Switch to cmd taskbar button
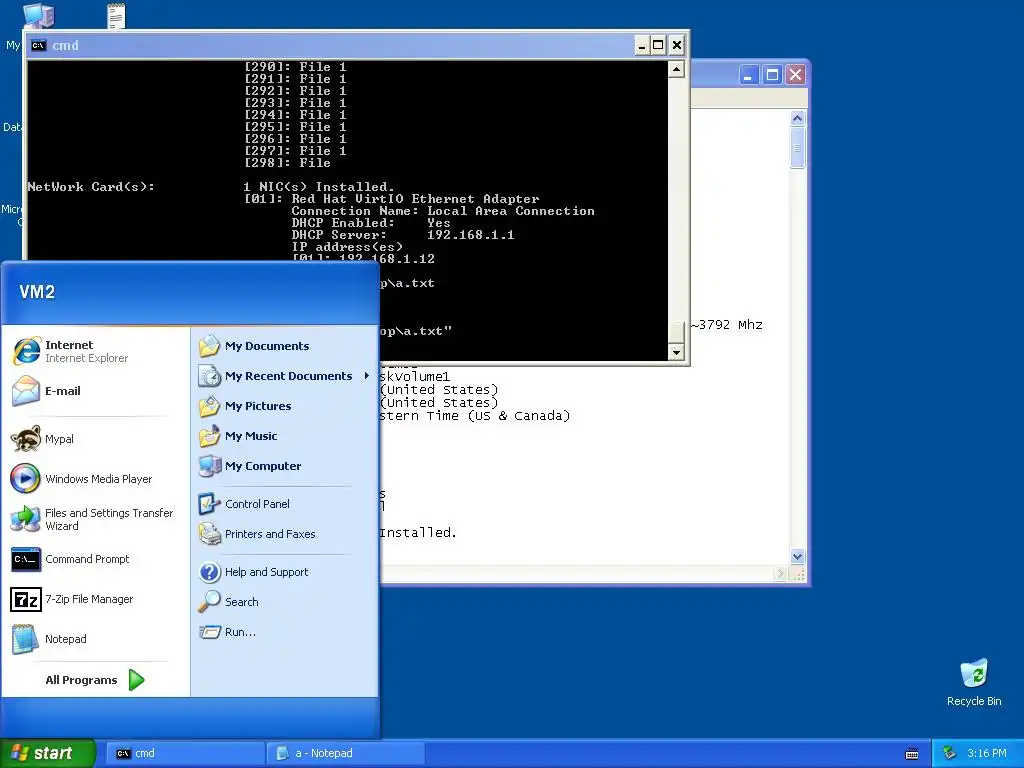The width and height of the screenshot is (1024, 768). pos(184,753)
